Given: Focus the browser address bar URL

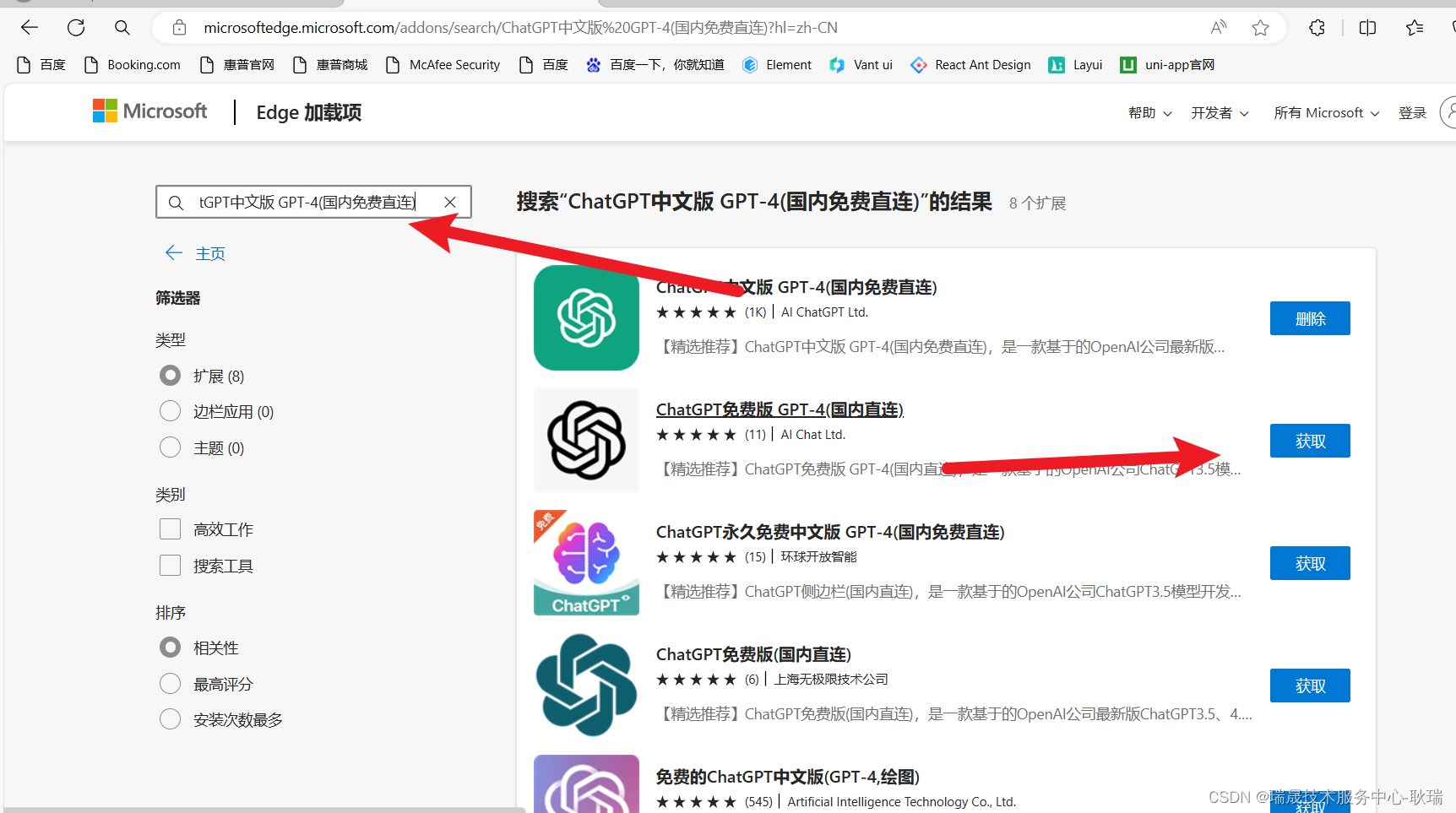Looking at the screenshot, I should (520, 28).
